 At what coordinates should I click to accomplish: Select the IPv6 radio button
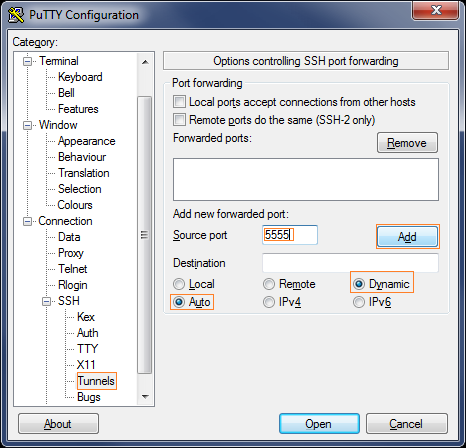pyautogui.click(x=359, y=302)
